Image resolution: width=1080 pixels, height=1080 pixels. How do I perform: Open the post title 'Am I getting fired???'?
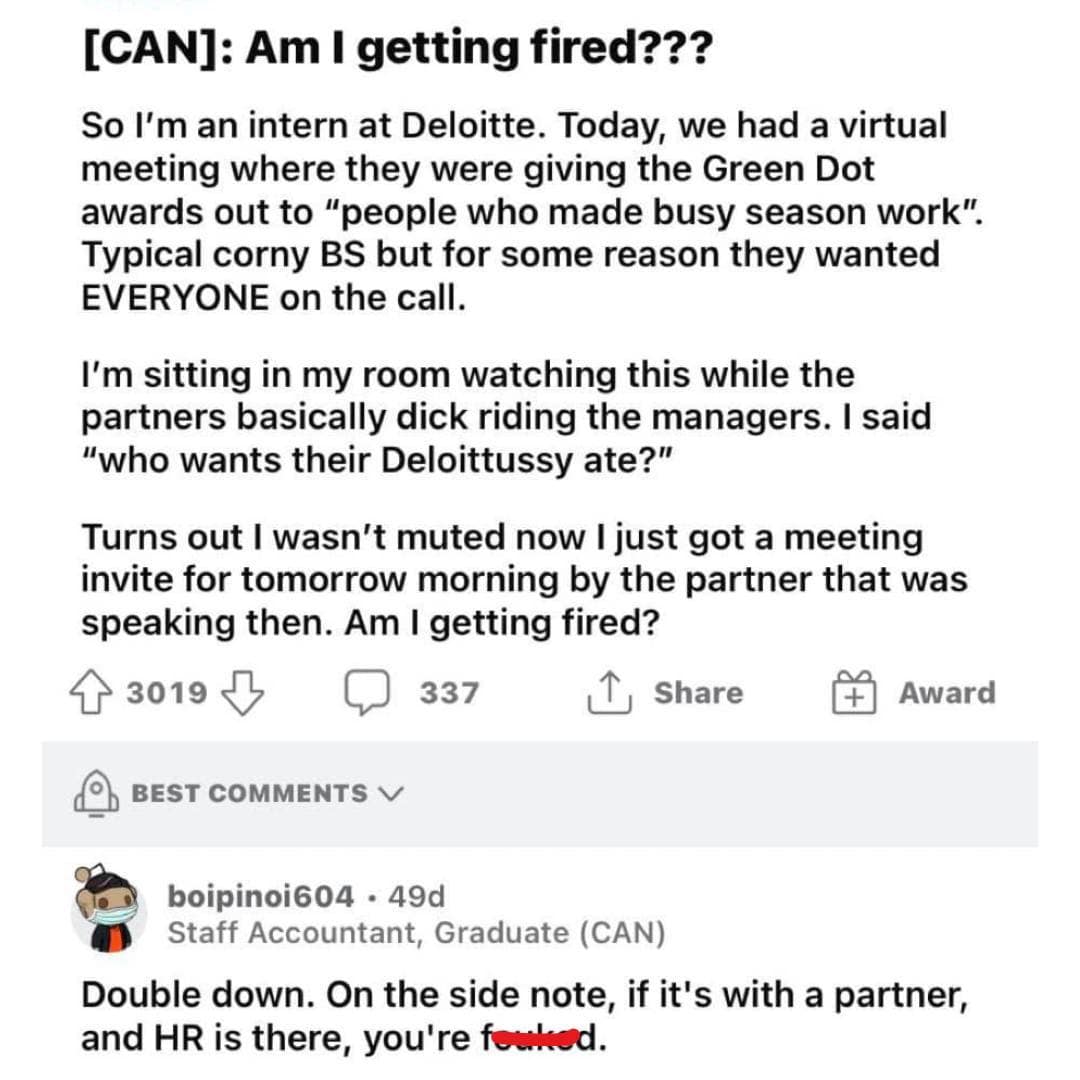[395, 47]
